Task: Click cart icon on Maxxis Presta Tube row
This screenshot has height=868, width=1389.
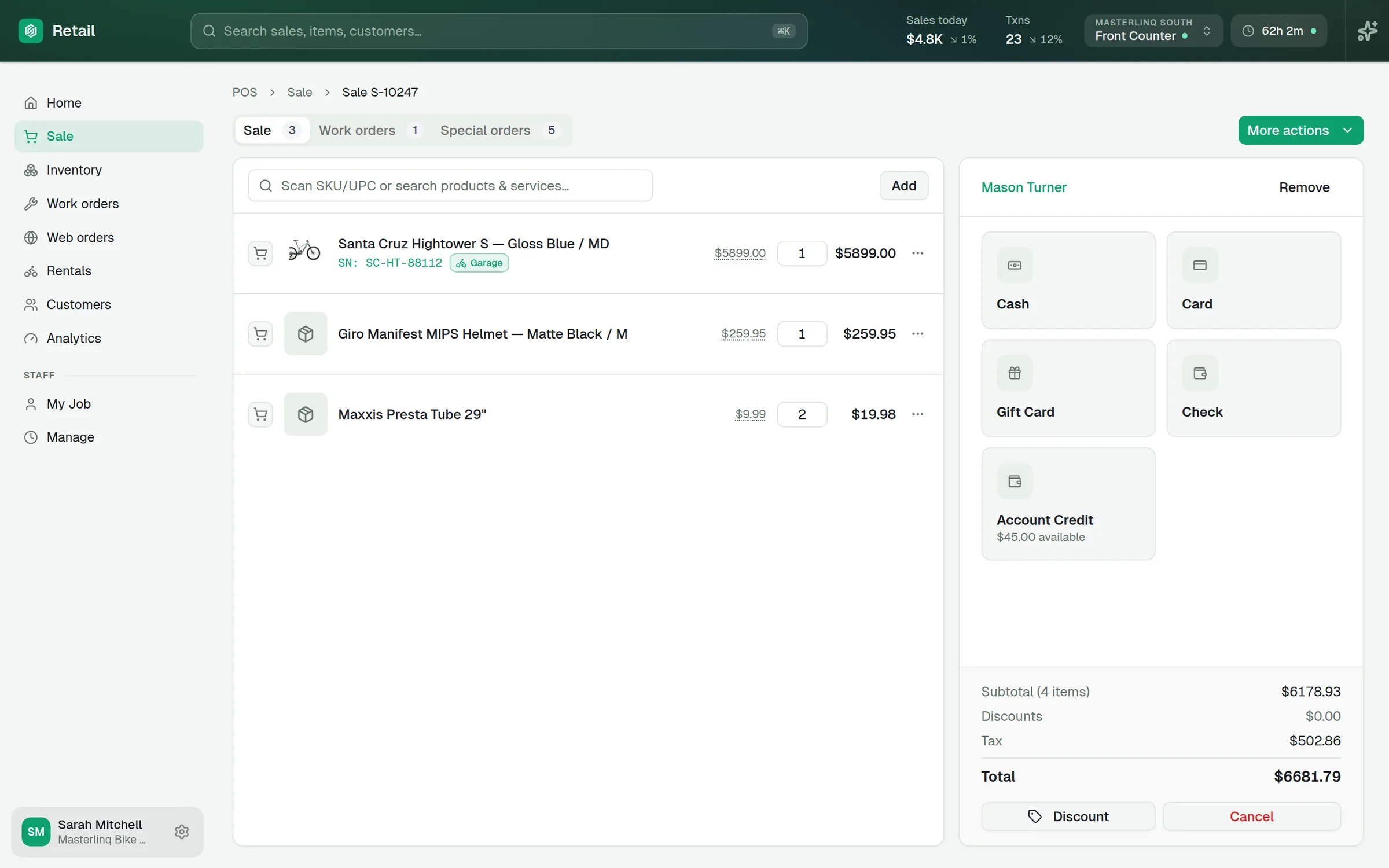Action: tap(260, 414)
